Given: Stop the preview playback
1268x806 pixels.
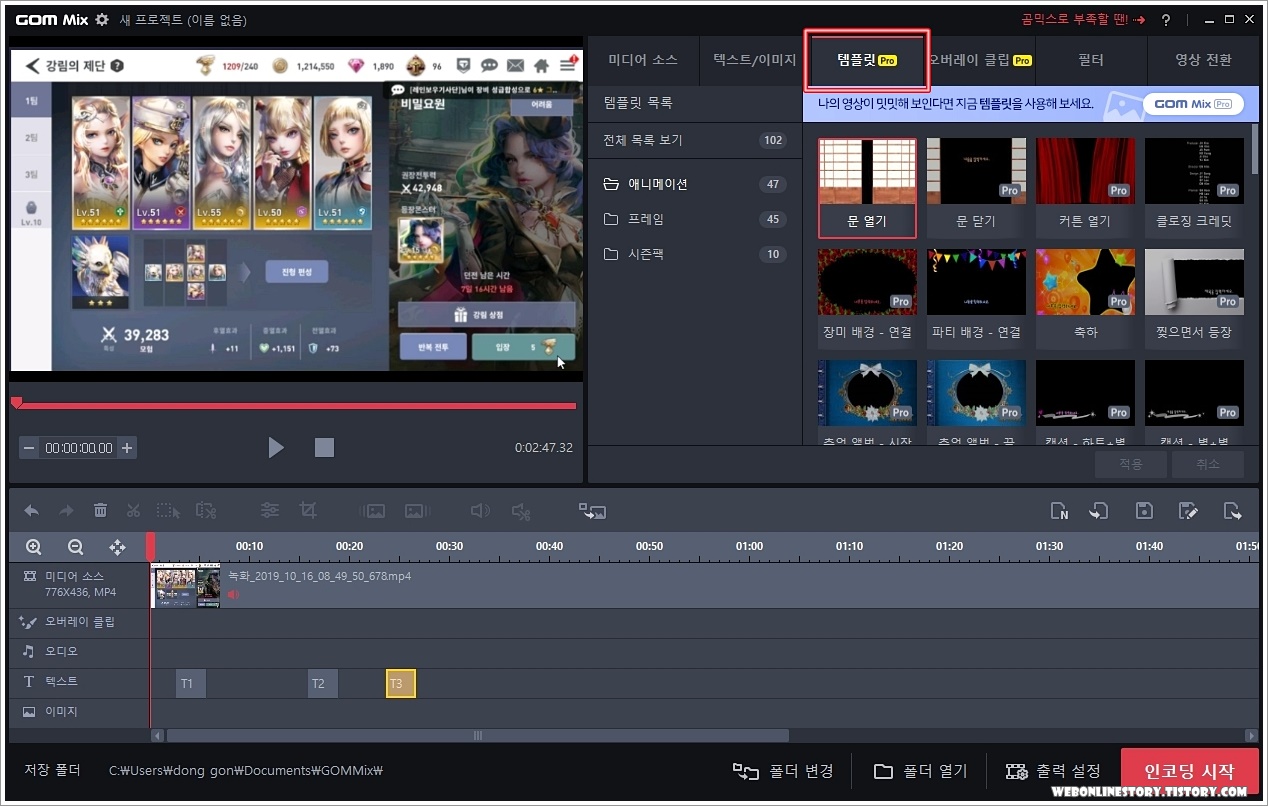Looking at the screenshot, I should (x=324, y=447).
